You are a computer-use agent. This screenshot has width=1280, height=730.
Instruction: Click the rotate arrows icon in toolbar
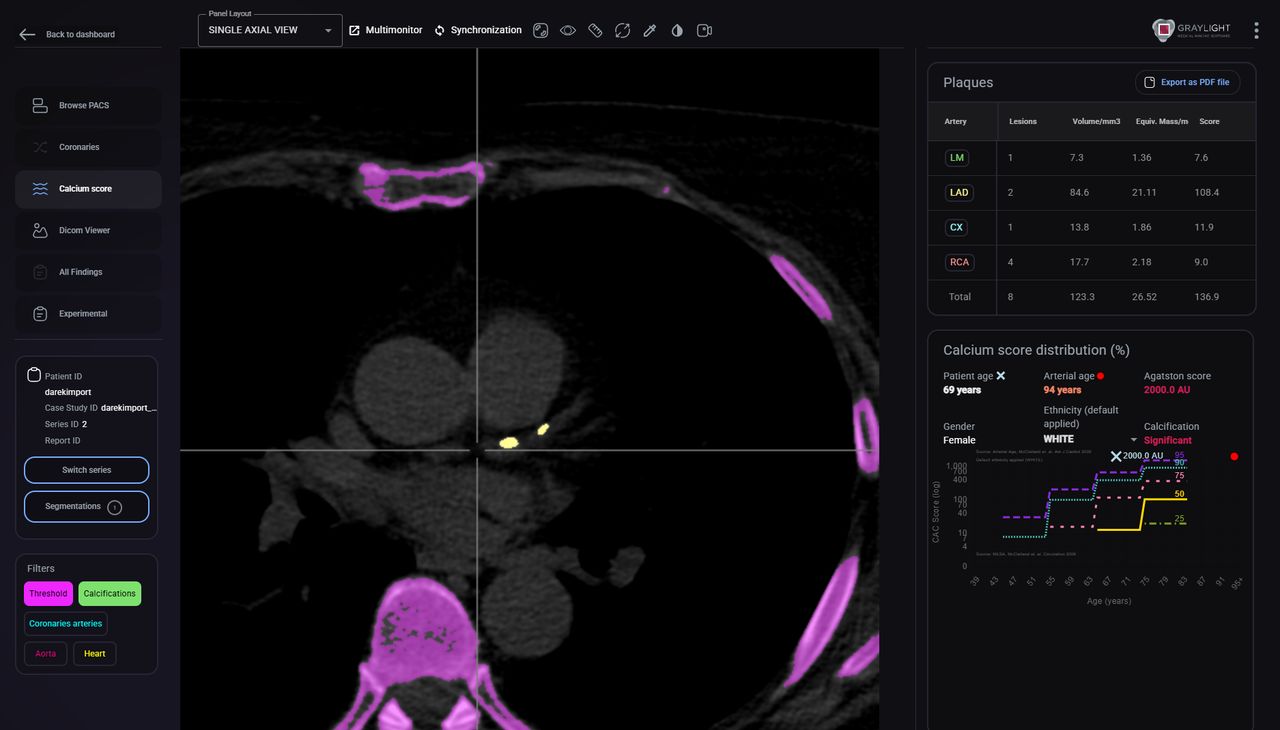622,30
